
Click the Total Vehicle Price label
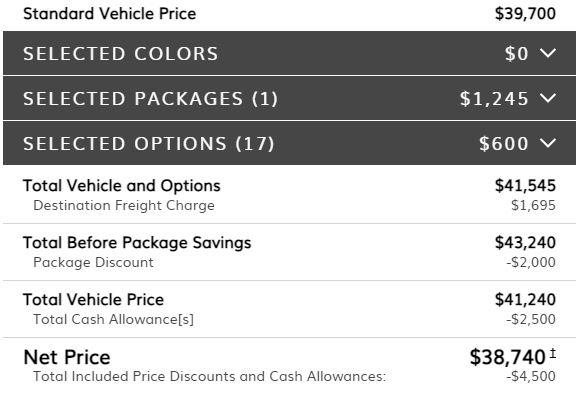[x=93, y=300]
